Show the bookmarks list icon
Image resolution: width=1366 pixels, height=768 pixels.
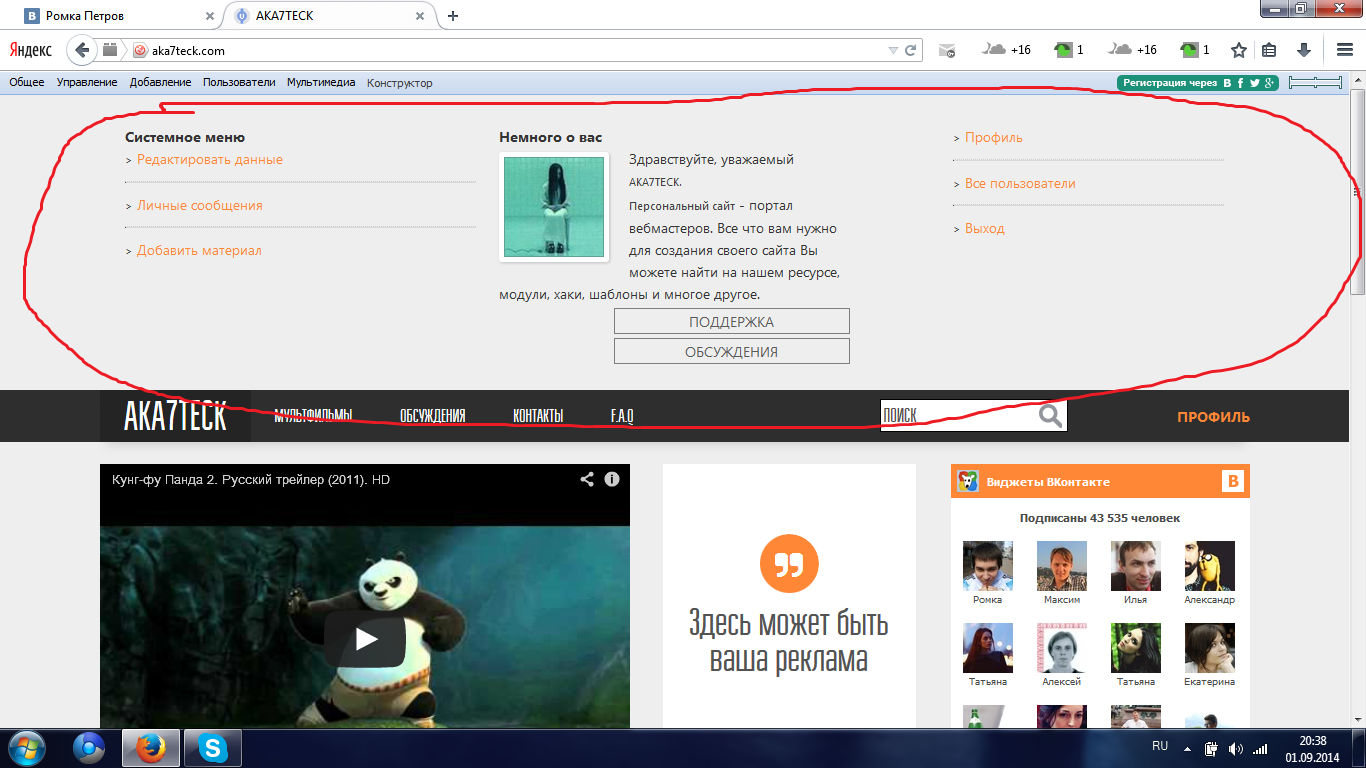click(1269, 50)
